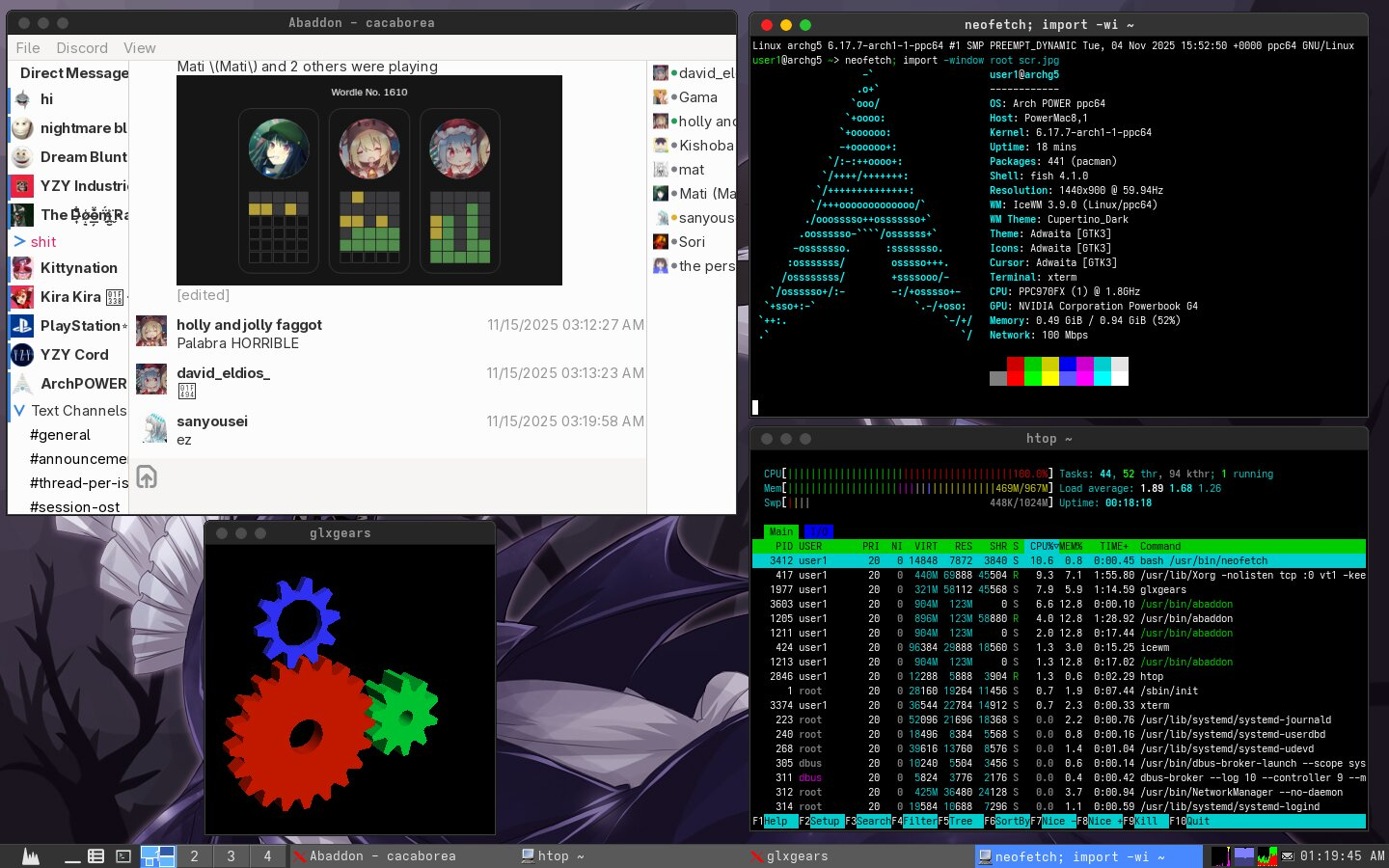Check the mailbox tray icon
Viewport: 1389px width, 868px height.
(1287, 855)
